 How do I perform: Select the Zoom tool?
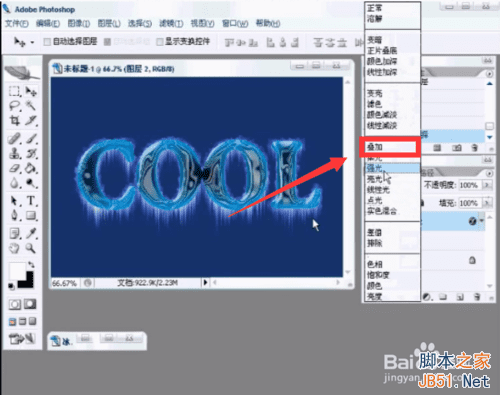pos(31,248)
